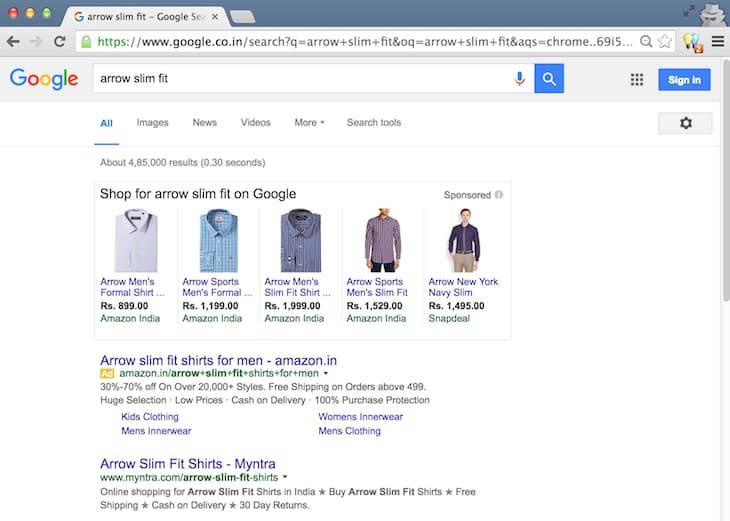The image size is (730, 521).
Task: Open the amazon.in ad URL dropdown arrow
Action: (326, 373)
